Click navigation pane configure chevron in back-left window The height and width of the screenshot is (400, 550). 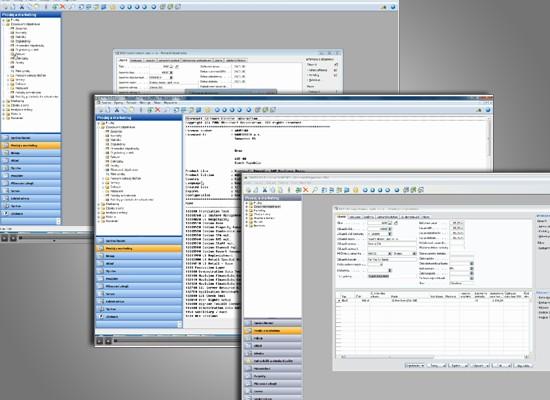pos(58,221)
